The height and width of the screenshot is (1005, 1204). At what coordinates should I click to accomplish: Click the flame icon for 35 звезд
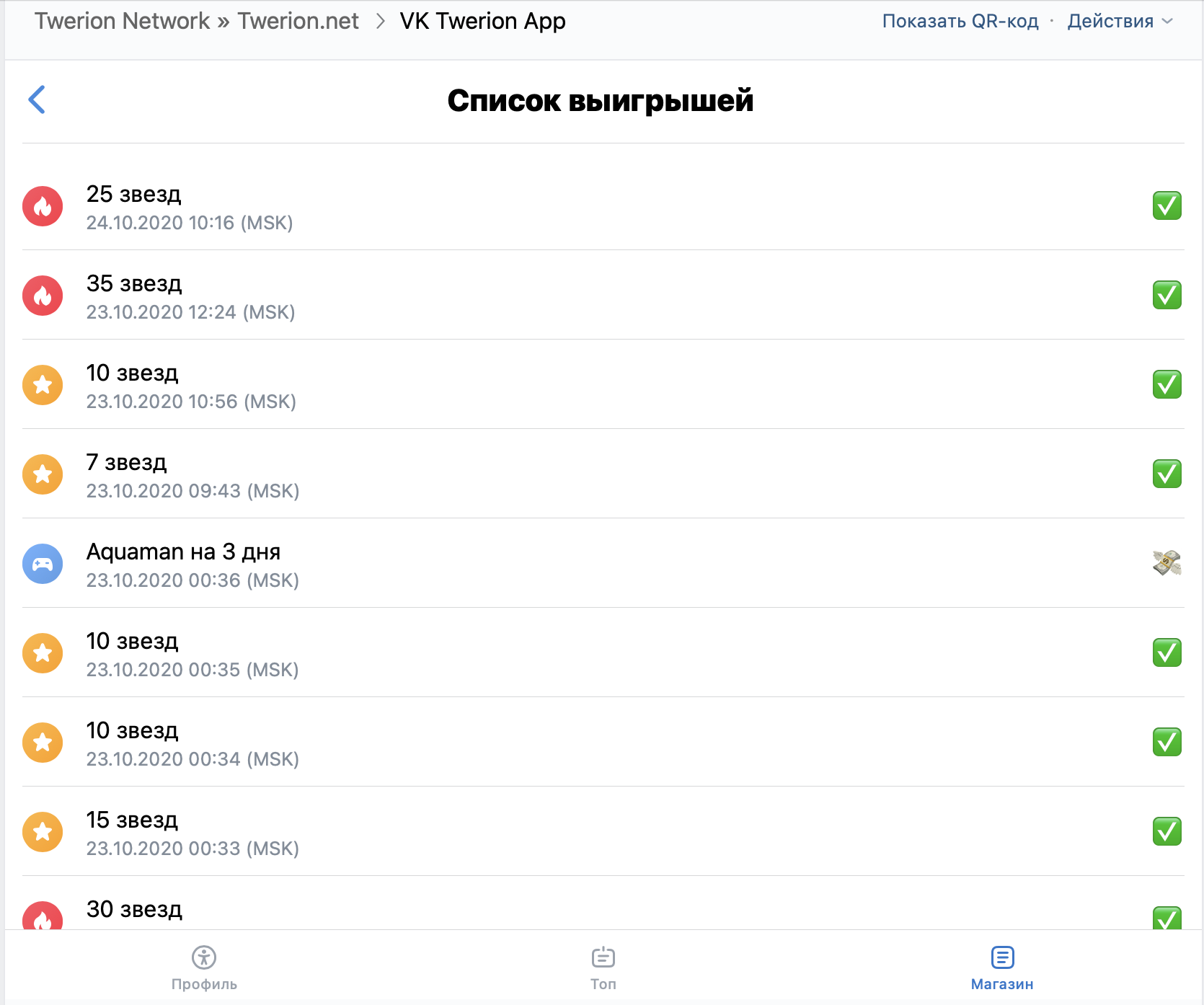(x=43, y=296)
